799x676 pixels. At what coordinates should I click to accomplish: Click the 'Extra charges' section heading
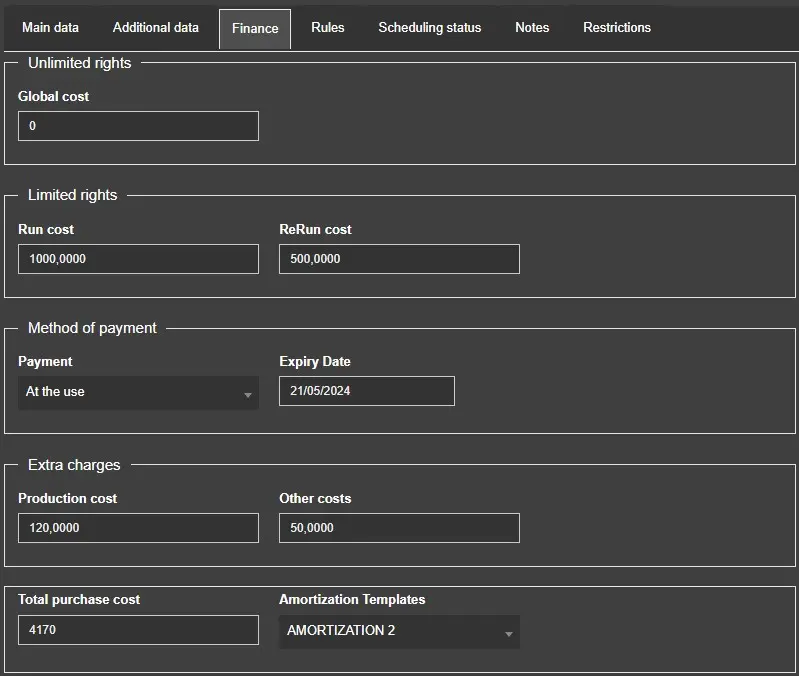(74, 465)
